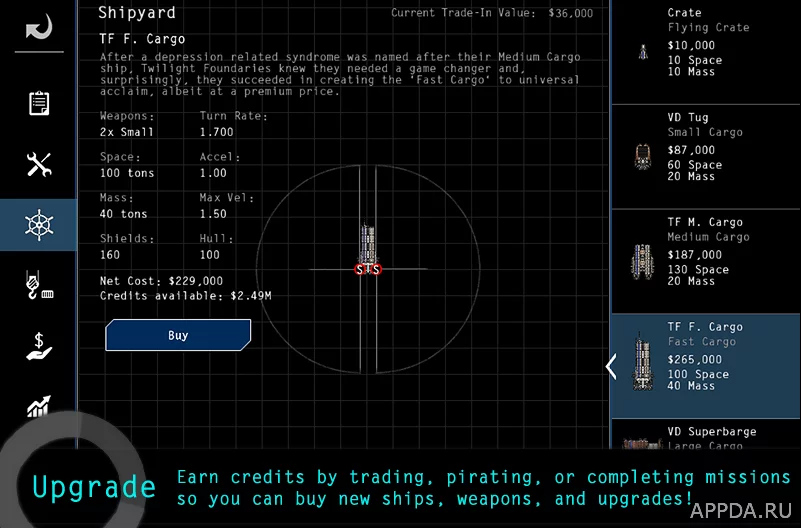The width and height of the screenshot is (801, 528).
Task: Click the Max Vel 1.50 value
Action: coord(213,214)
